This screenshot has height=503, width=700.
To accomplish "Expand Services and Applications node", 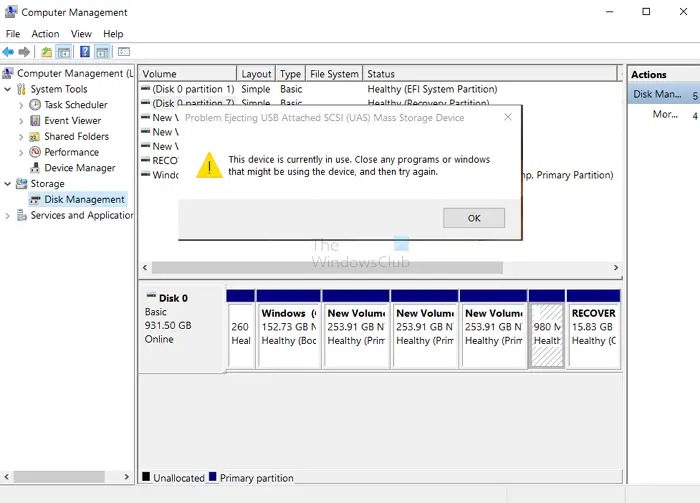I will click(x=7, y=216).
